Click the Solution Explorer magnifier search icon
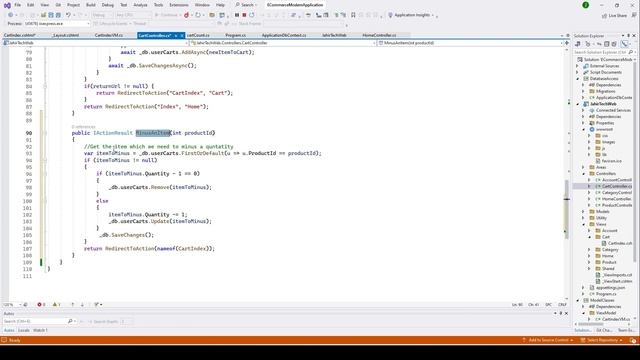Image resolution: width=640 pixels, height=360 pixels. click(x=631, y=52)
